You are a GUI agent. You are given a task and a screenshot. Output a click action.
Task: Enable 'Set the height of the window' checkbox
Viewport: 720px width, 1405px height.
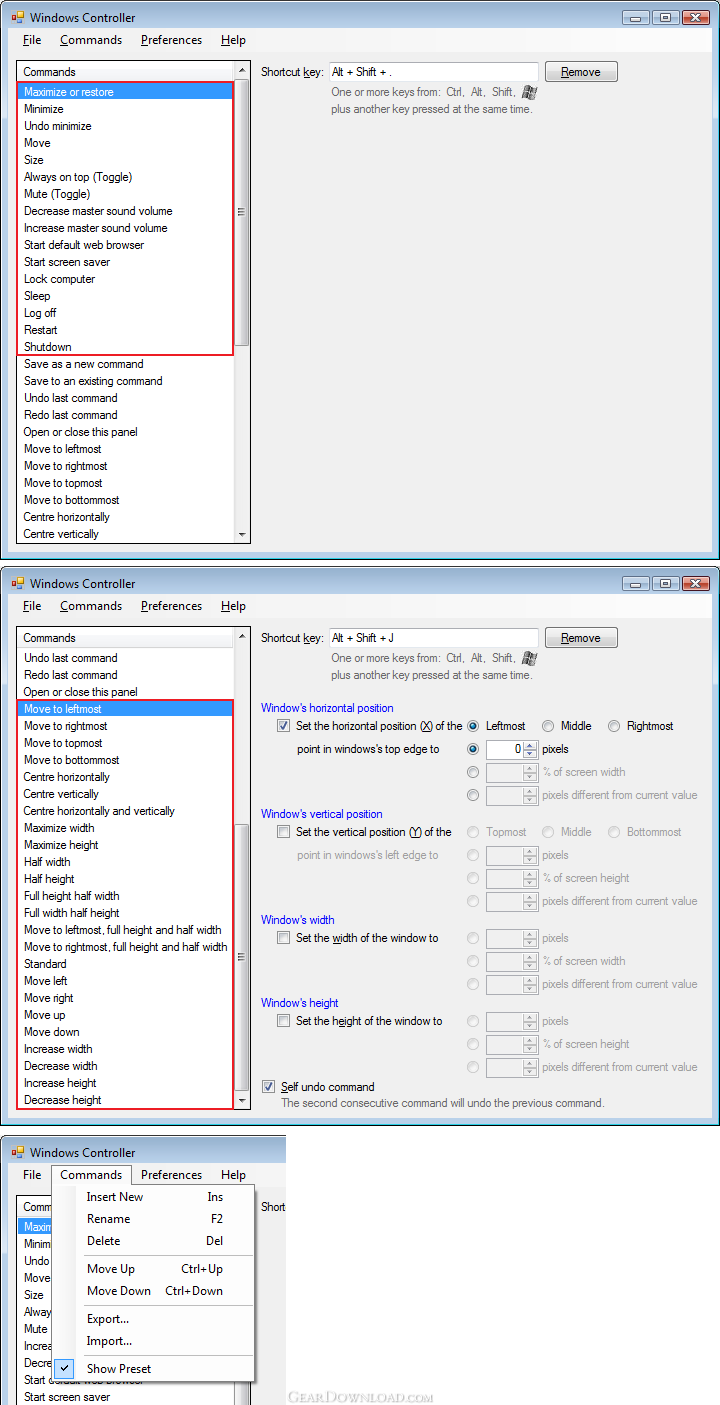point(284,1021)
